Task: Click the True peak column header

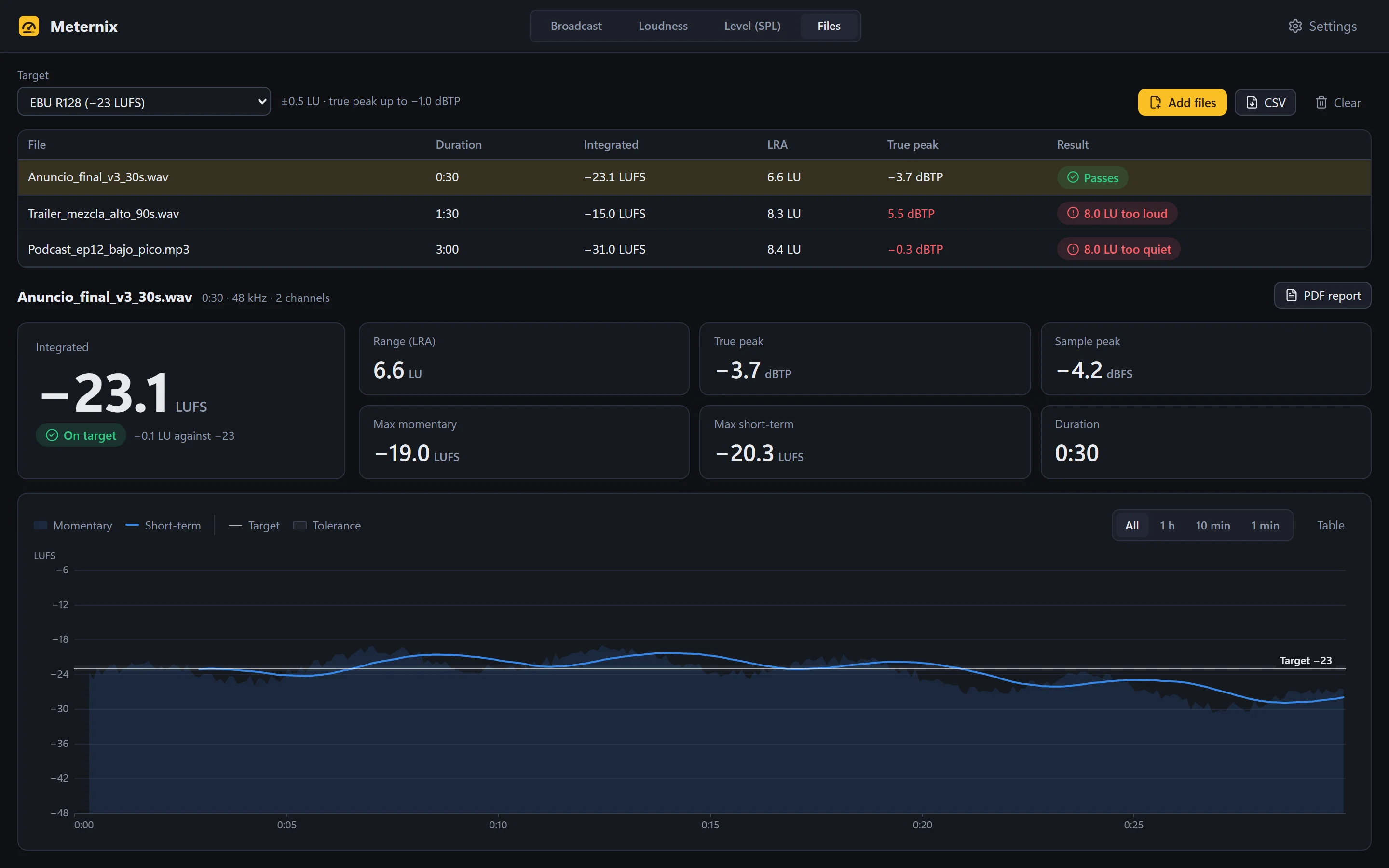Action: click(912, 145)
